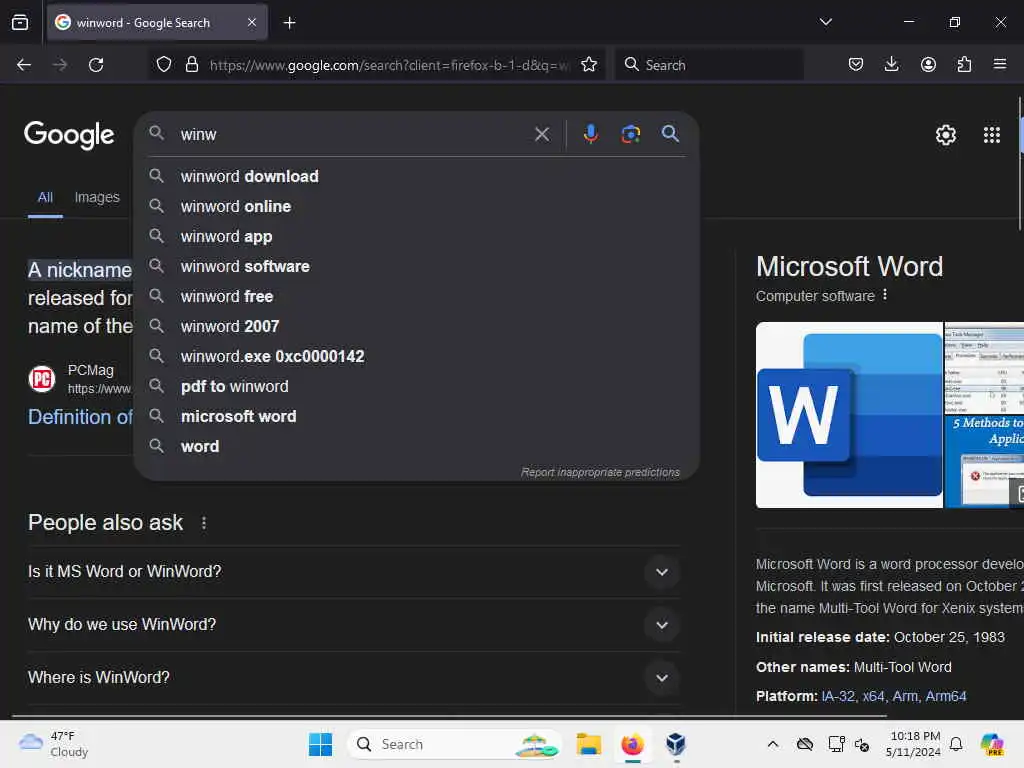The width and height of the screenshot is (1024, 768).
Task: Choose suggestion 'winword app'
Action: (x=417, y=236)
